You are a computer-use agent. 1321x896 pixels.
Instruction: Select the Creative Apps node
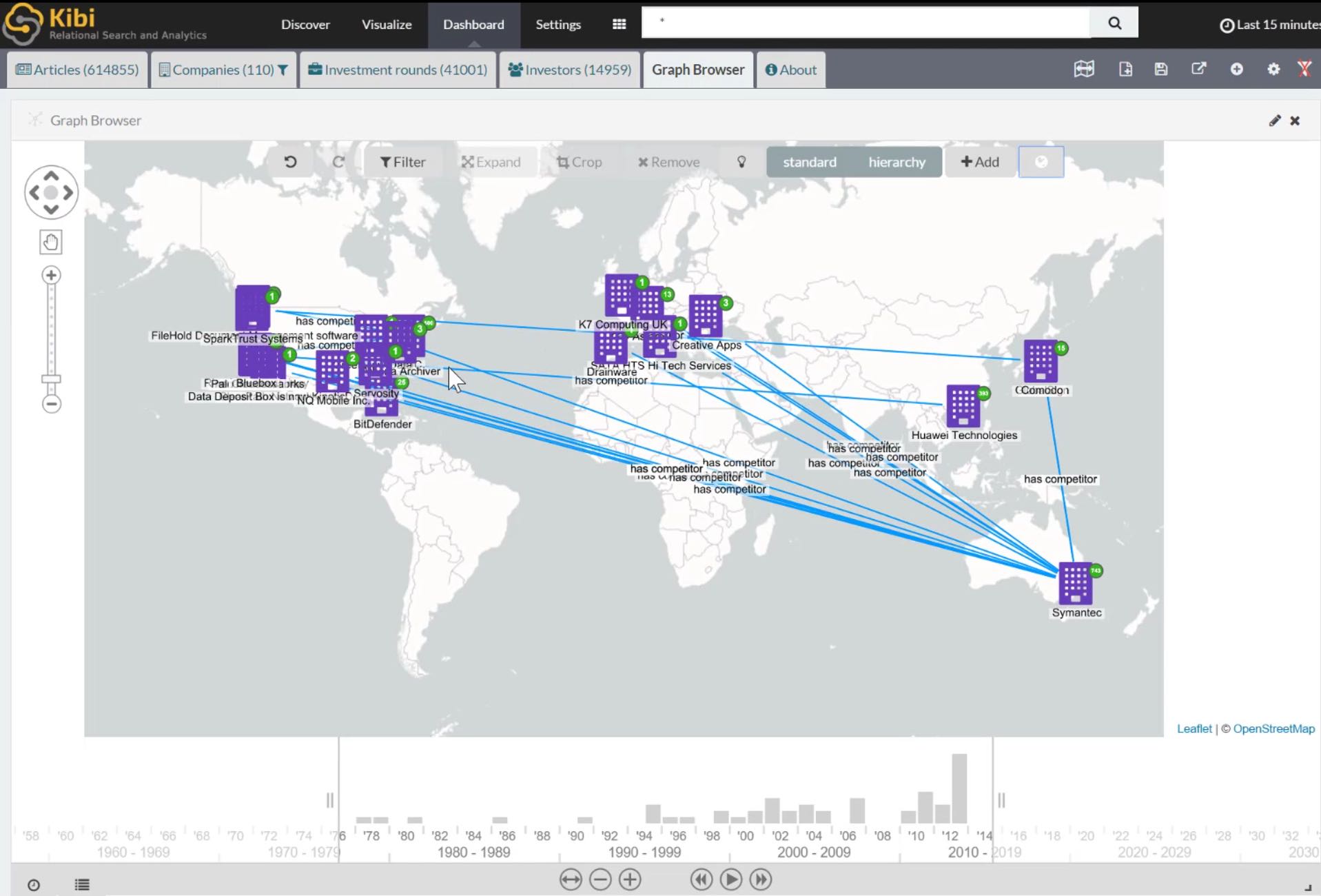[x=706, y=316]
